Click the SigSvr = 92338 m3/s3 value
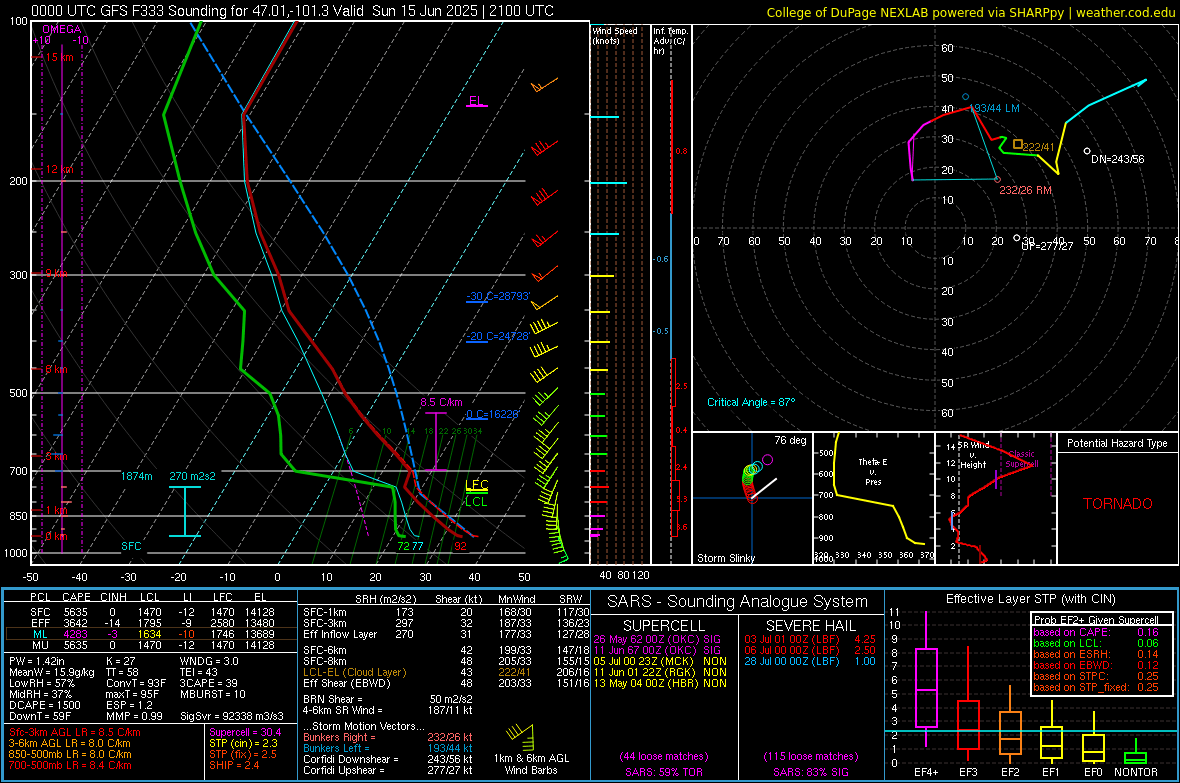The height and width of the screenshot is (783, 1180). pyautogui.click(x=232, y=716)
